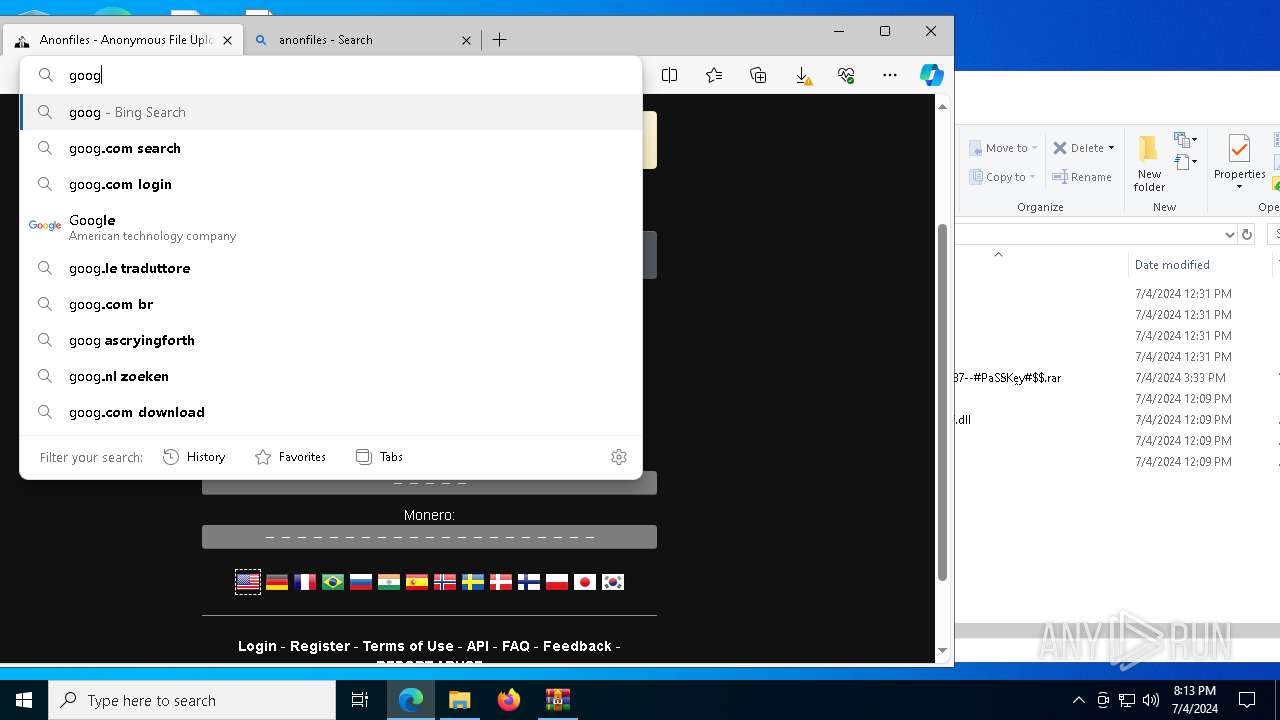Choose 'goog.com search' suggestion
1280x720 pixels.
pos(331,148)
